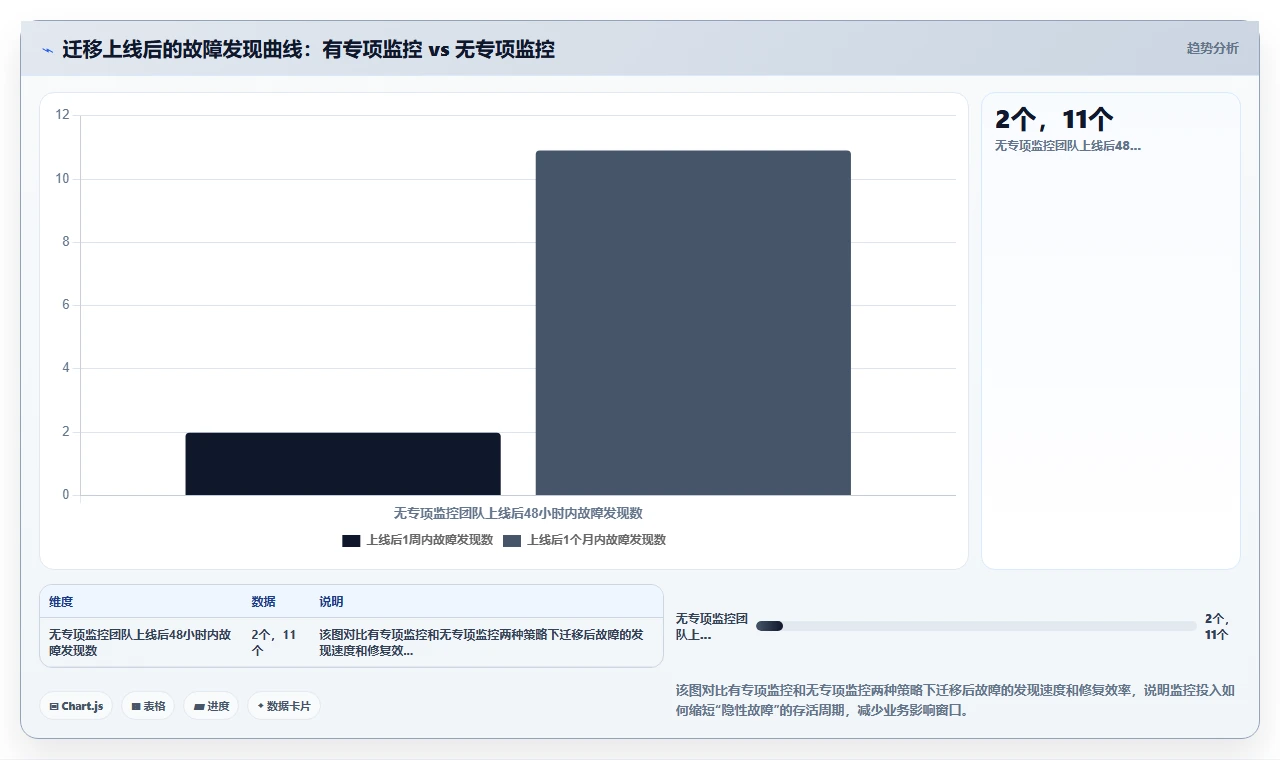Click the x-axis label 无专项监控团队上线后48小时内故障发现数
Image resolution: width=1280 pixels, height=760 pixels.
coord(518,513)
